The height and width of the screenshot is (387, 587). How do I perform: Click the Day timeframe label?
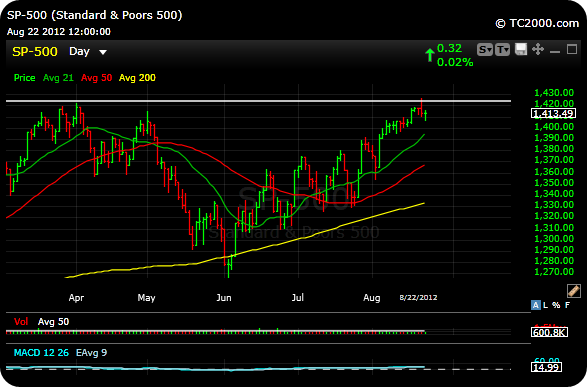tap(79, 51)
